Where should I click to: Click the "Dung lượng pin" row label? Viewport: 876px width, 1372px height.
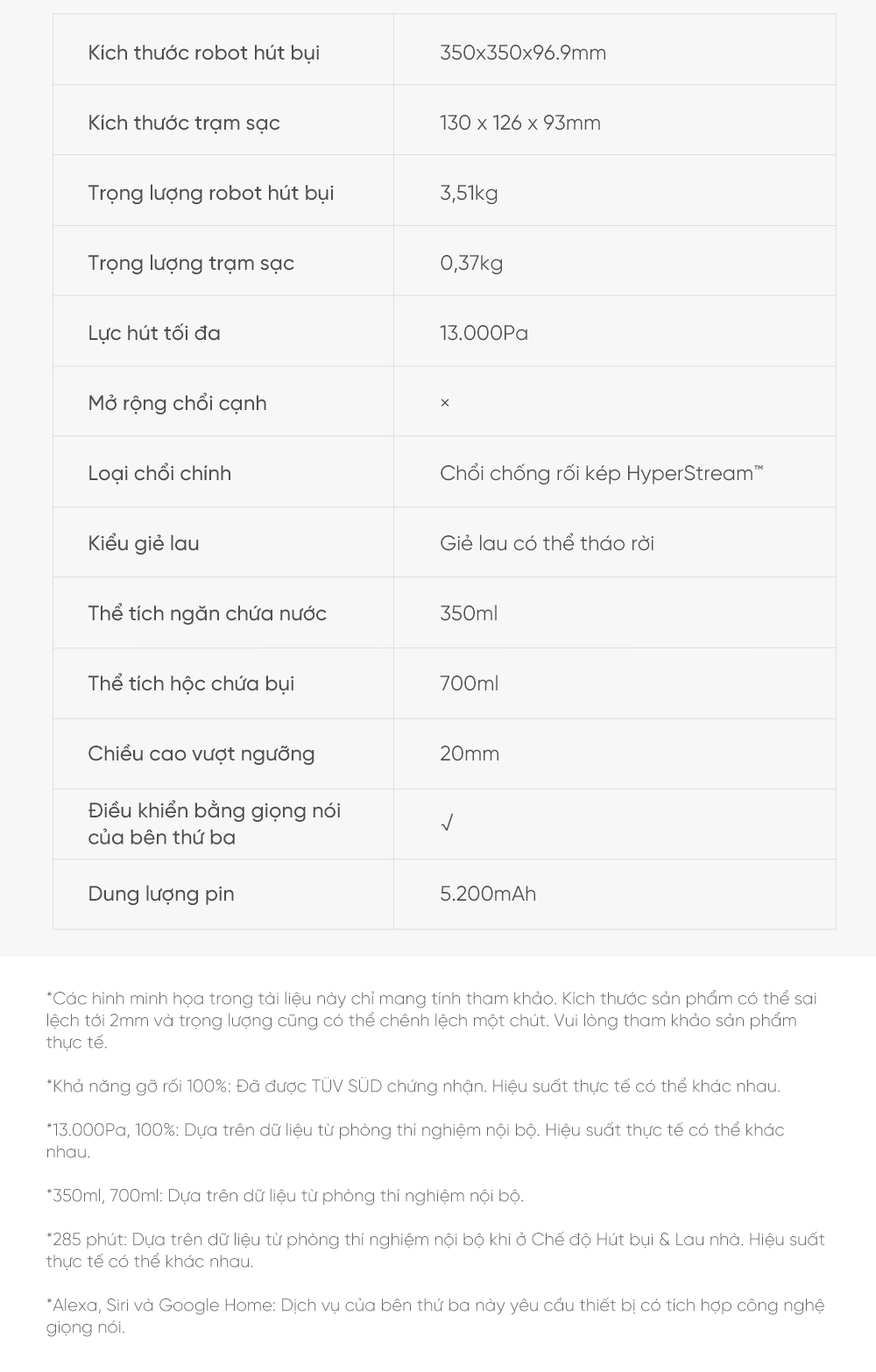pos(161,894)
